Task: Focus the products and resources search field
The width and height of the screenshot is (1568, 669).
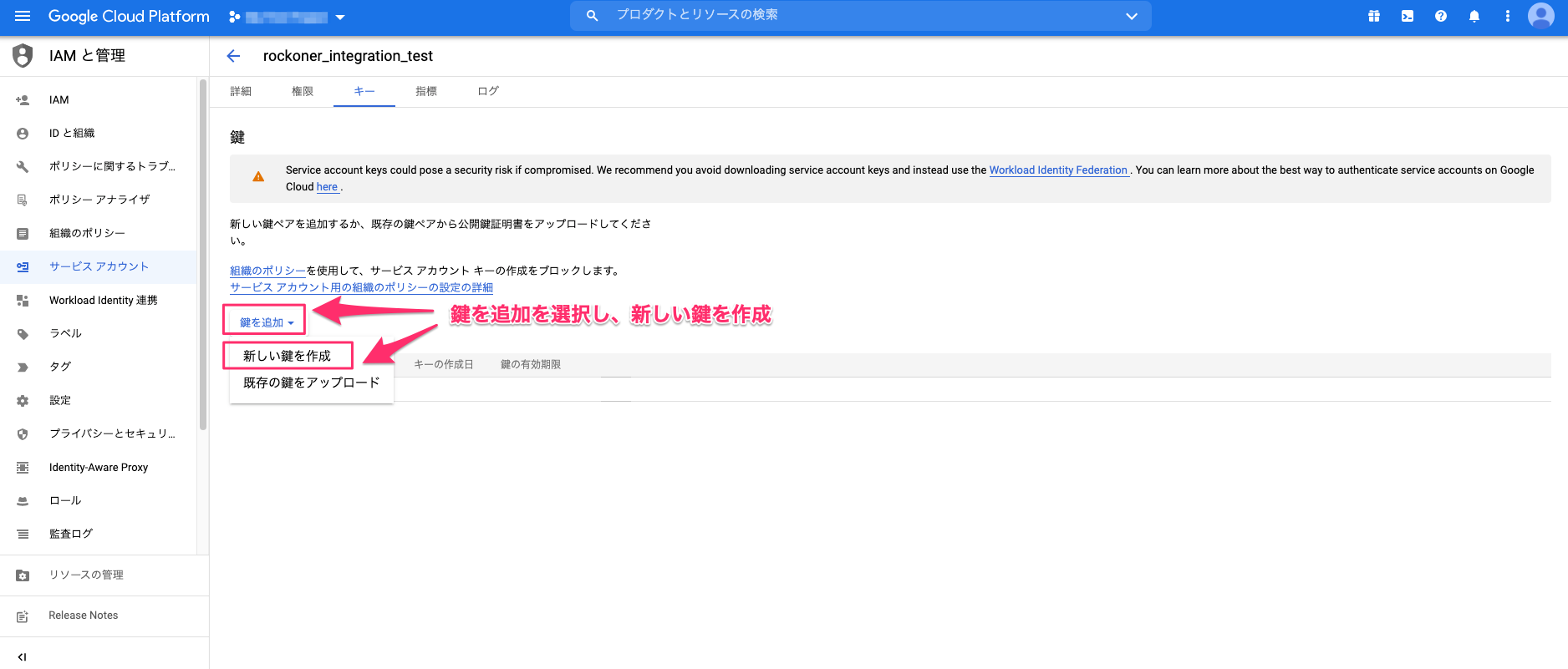Action: (x=861, y=16)
